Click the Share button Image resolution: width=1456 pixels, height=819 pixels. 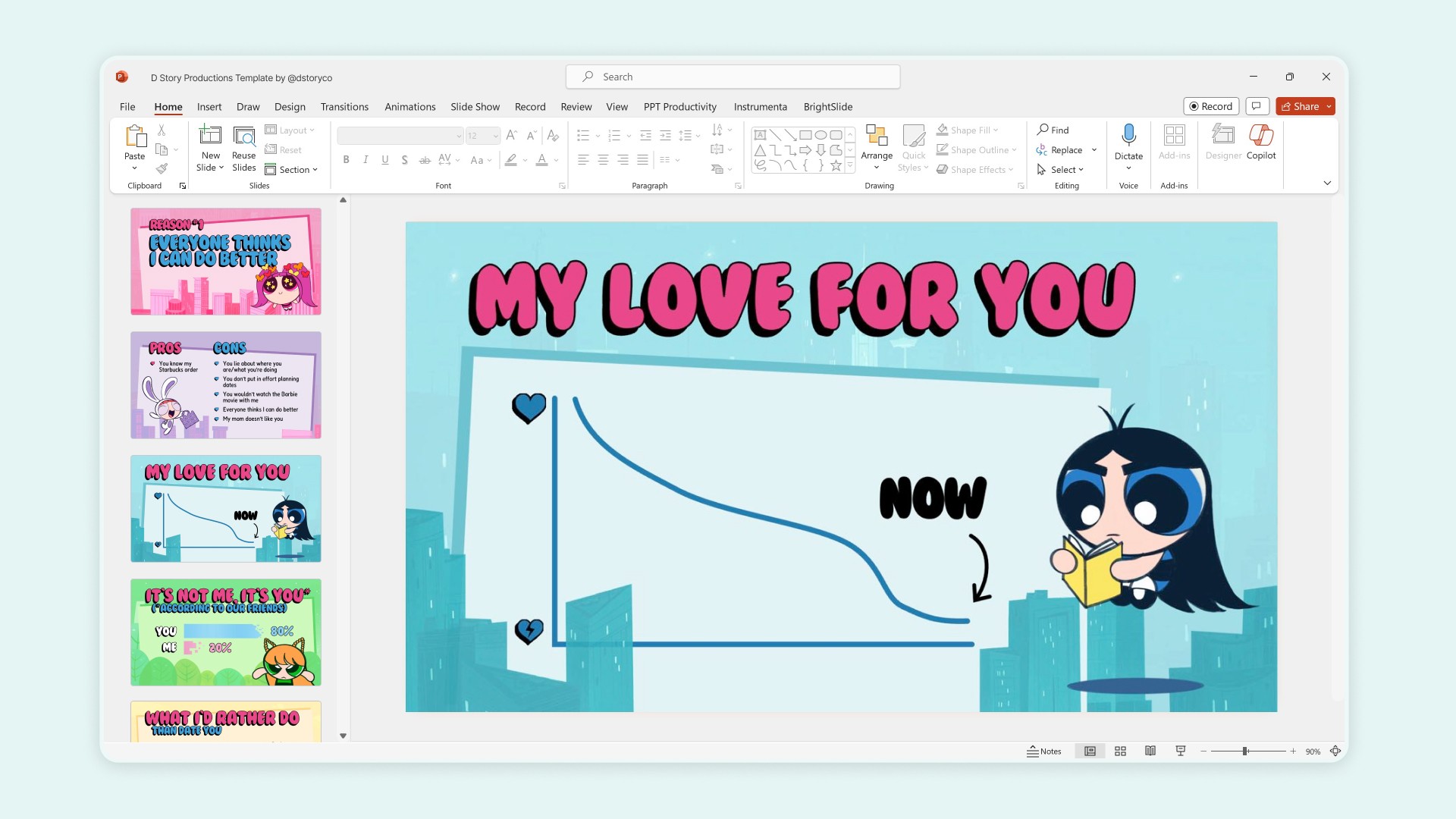[x=1300, y=107]
